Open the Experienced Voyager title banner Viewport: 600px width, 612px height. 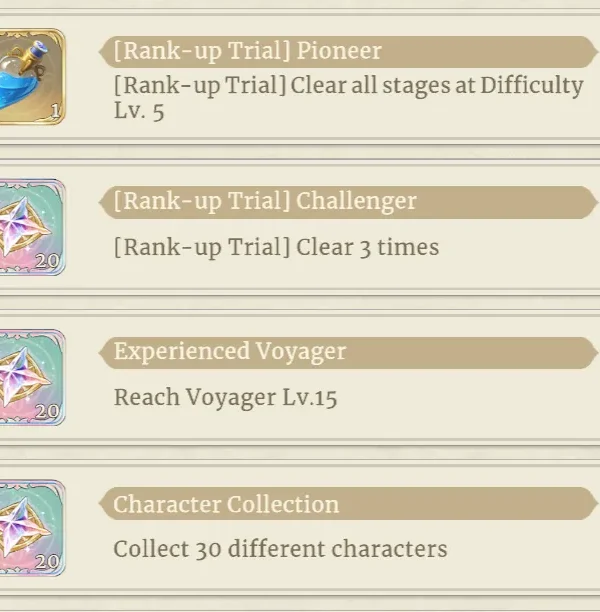348,352
